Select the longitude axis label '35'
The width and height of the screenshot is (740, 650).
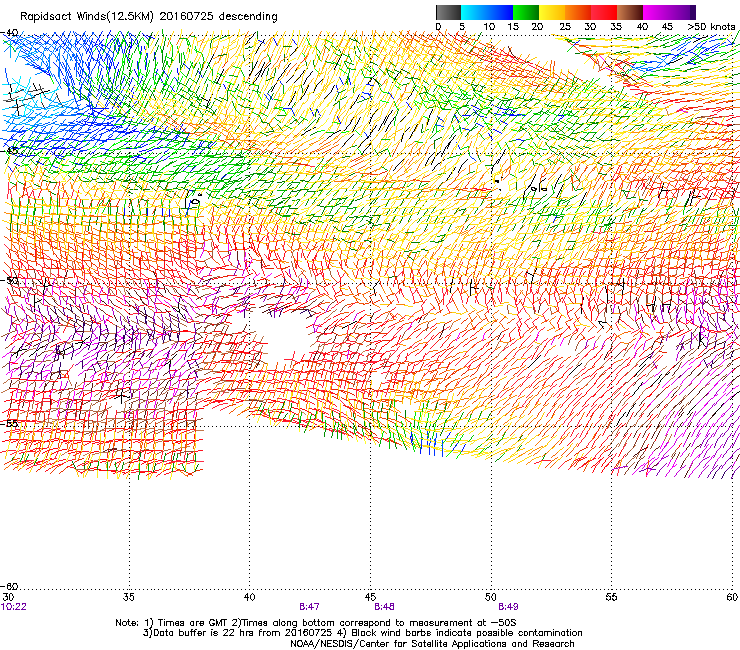coord(128,597)
